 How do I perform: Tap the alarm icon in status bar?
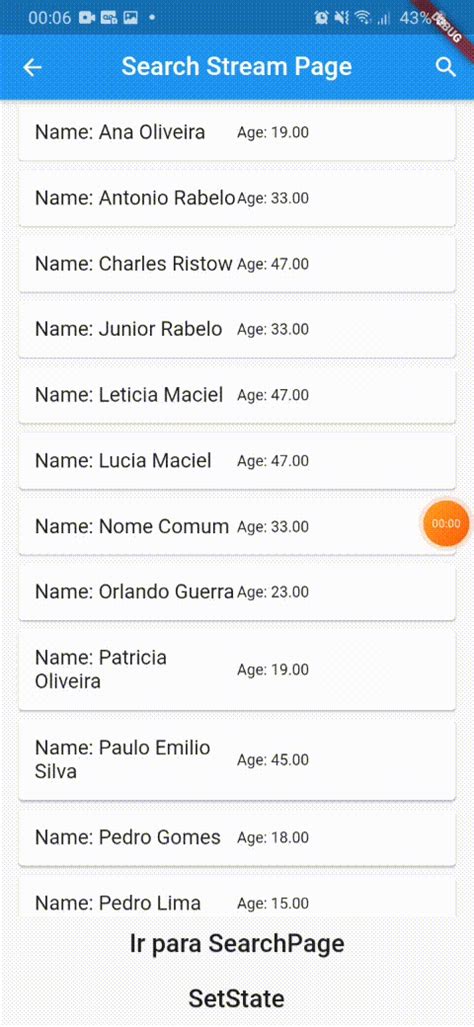(321, 18)
